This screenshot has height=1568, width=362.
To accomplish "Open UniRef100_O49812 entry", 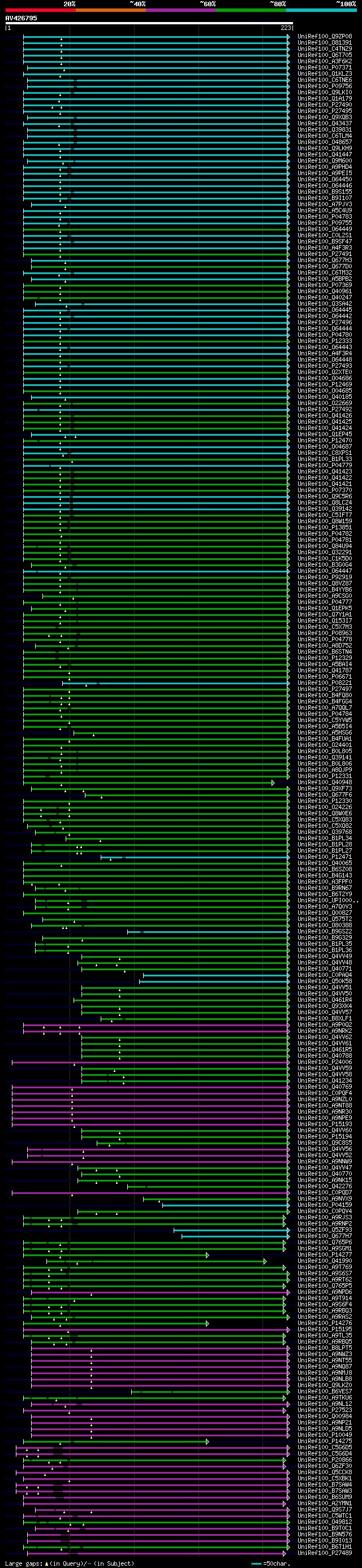I will (325, 1522).
